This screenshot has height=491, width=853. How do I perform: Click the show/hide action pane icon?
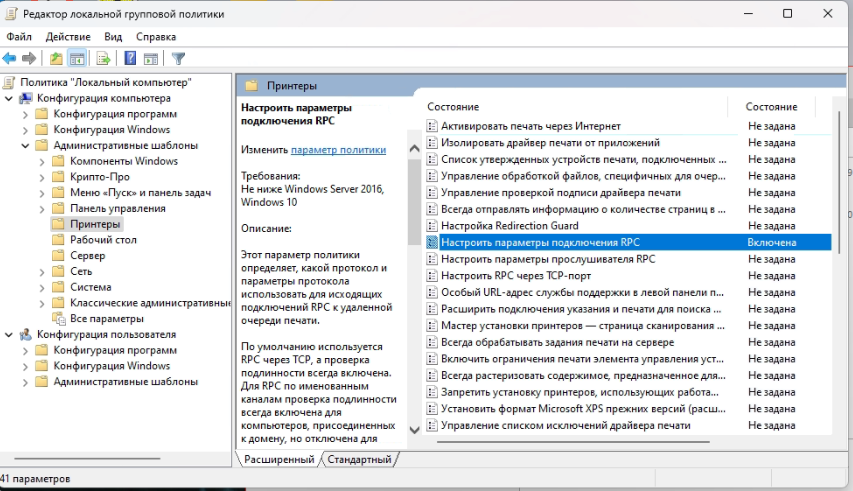(151, 58)
